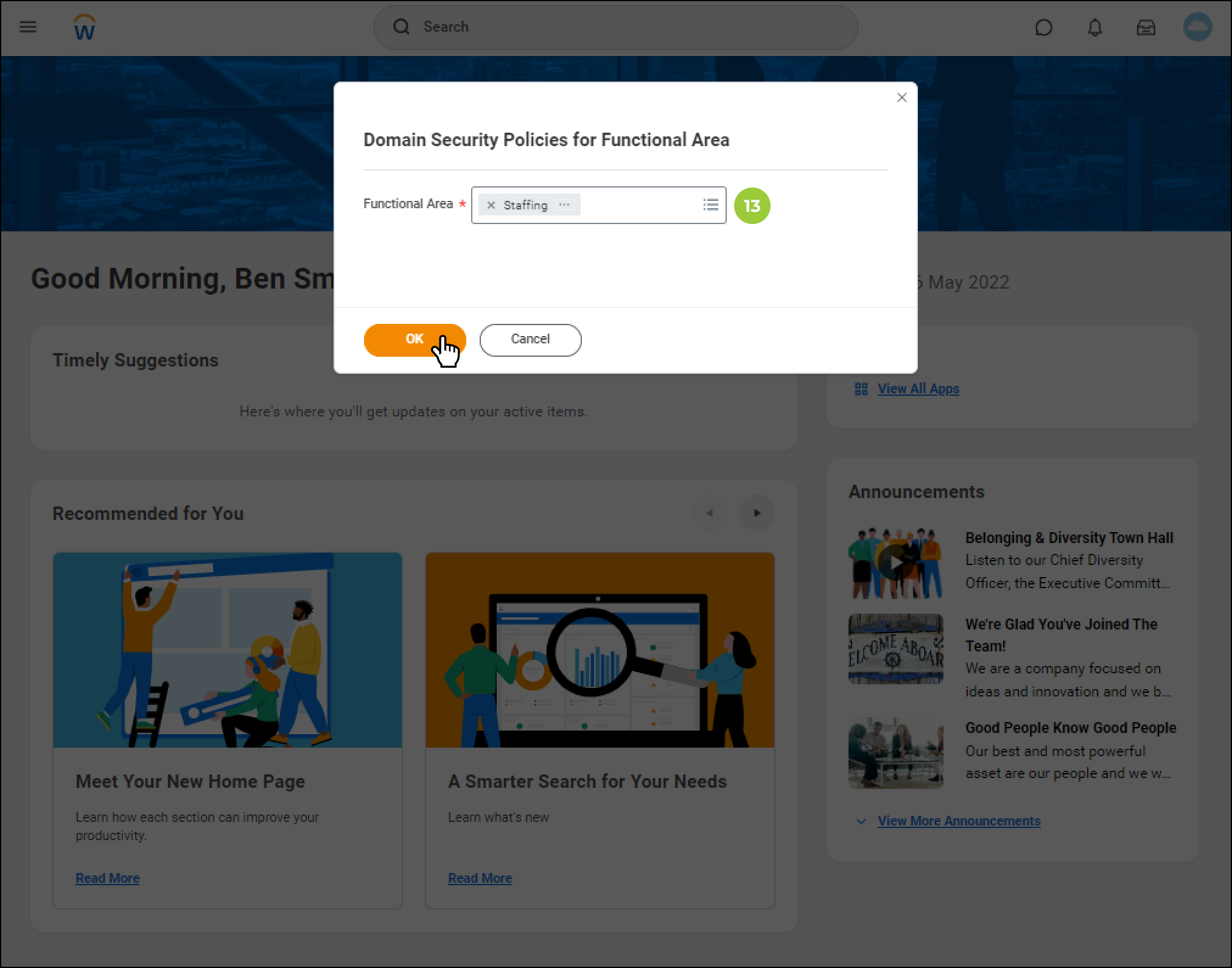Open the Smarter Search illustration card
1232x968 pixels.
pos(600,650)
